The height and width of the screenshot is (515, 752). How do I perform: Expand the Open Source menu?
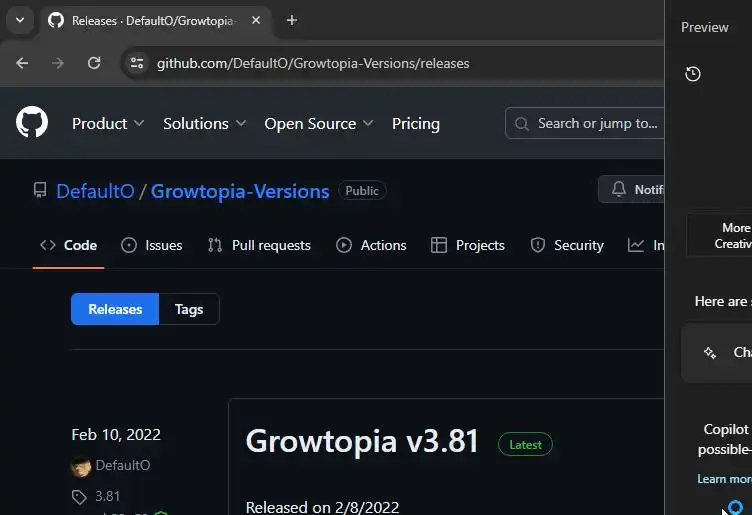318,124
